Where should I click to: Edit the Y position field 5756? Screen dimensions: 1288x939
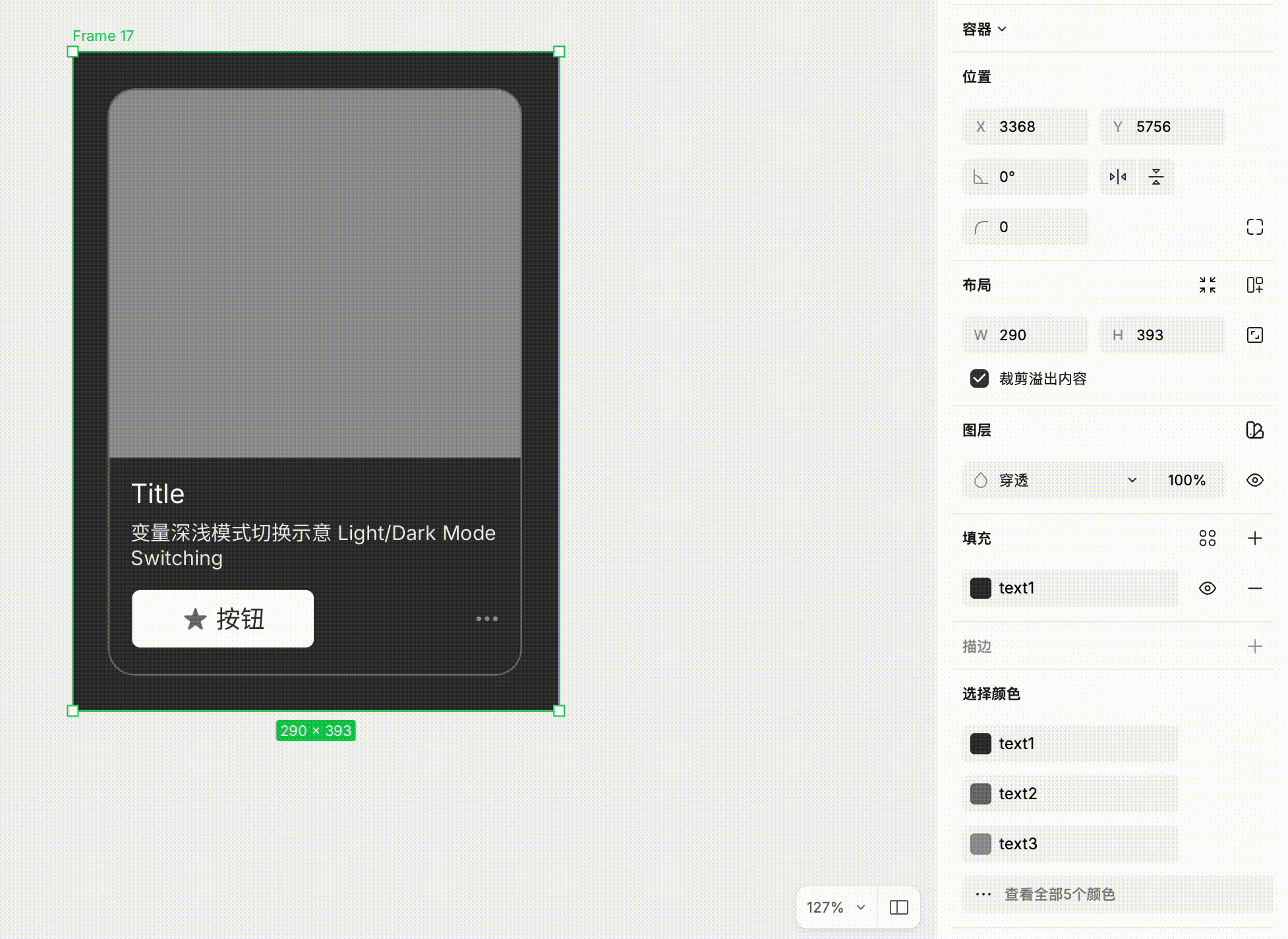point(1162,127)
